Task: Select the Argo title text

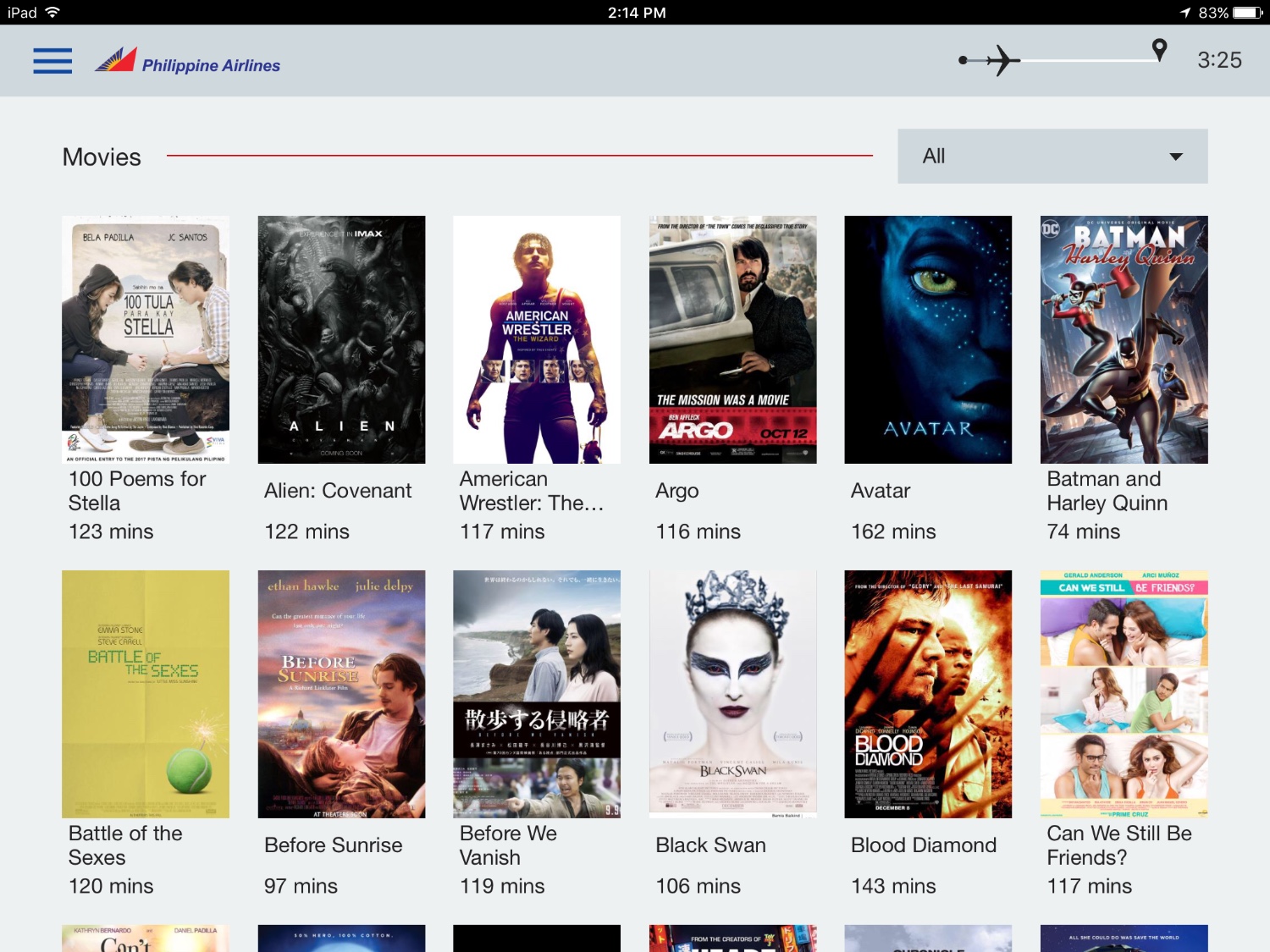Action: 677,492
